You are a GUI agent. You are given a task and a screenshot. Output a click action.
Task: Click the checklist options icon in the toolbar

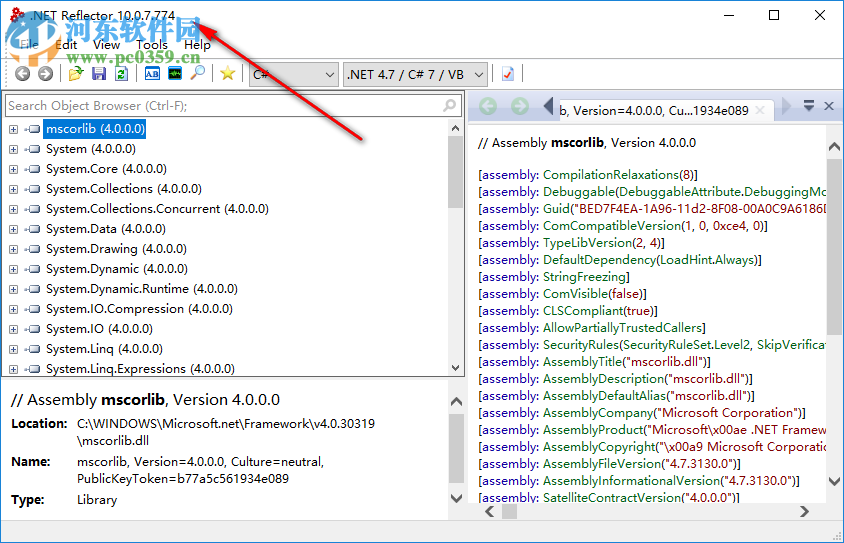coord(508,74)
